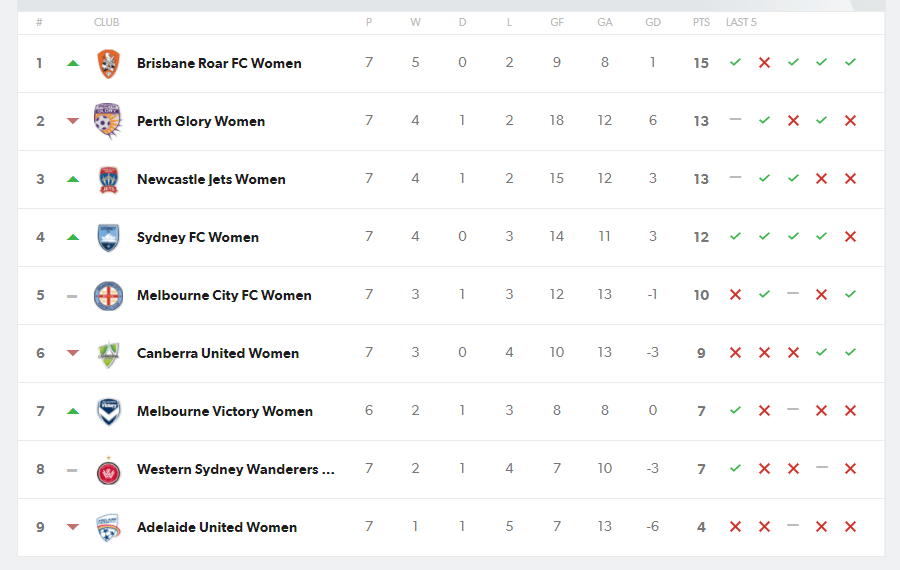
Task: Click the Brisbane Roar FC Women club logo
Action: coord(108,63)
